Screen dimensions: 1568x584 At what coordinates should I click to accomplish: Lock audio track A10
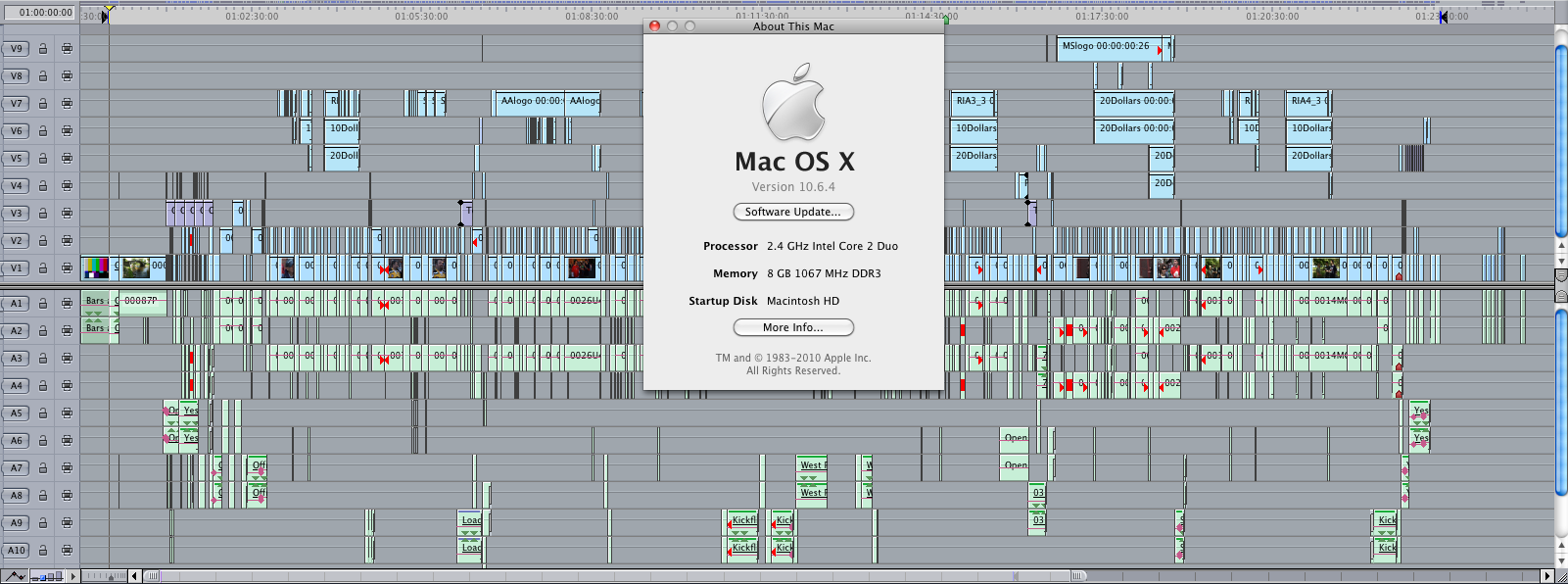(43, 551)
